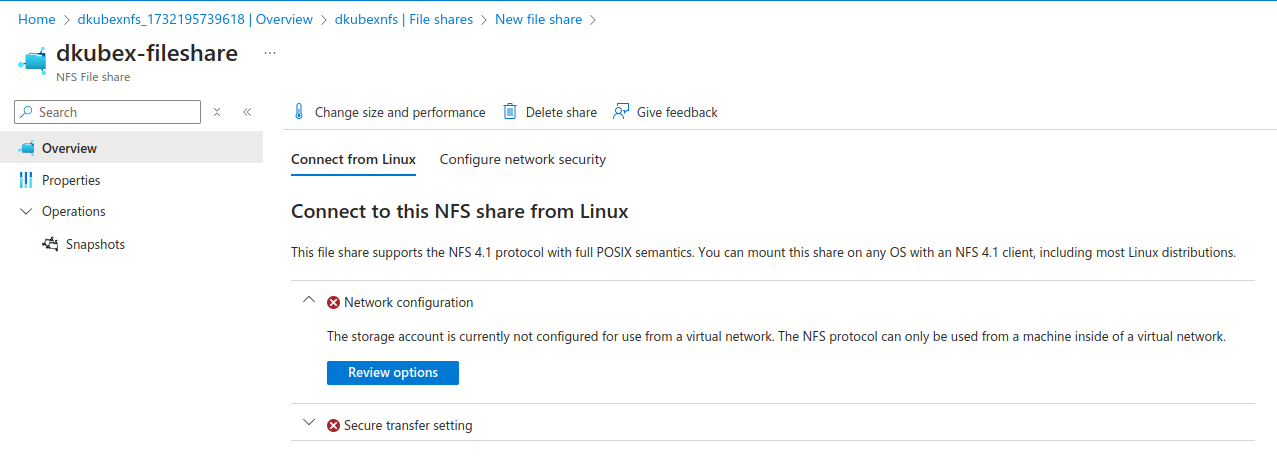The image size is (1277, 471).
Task: Collapse the sidebar using double chevron
Action: point(246,112)
